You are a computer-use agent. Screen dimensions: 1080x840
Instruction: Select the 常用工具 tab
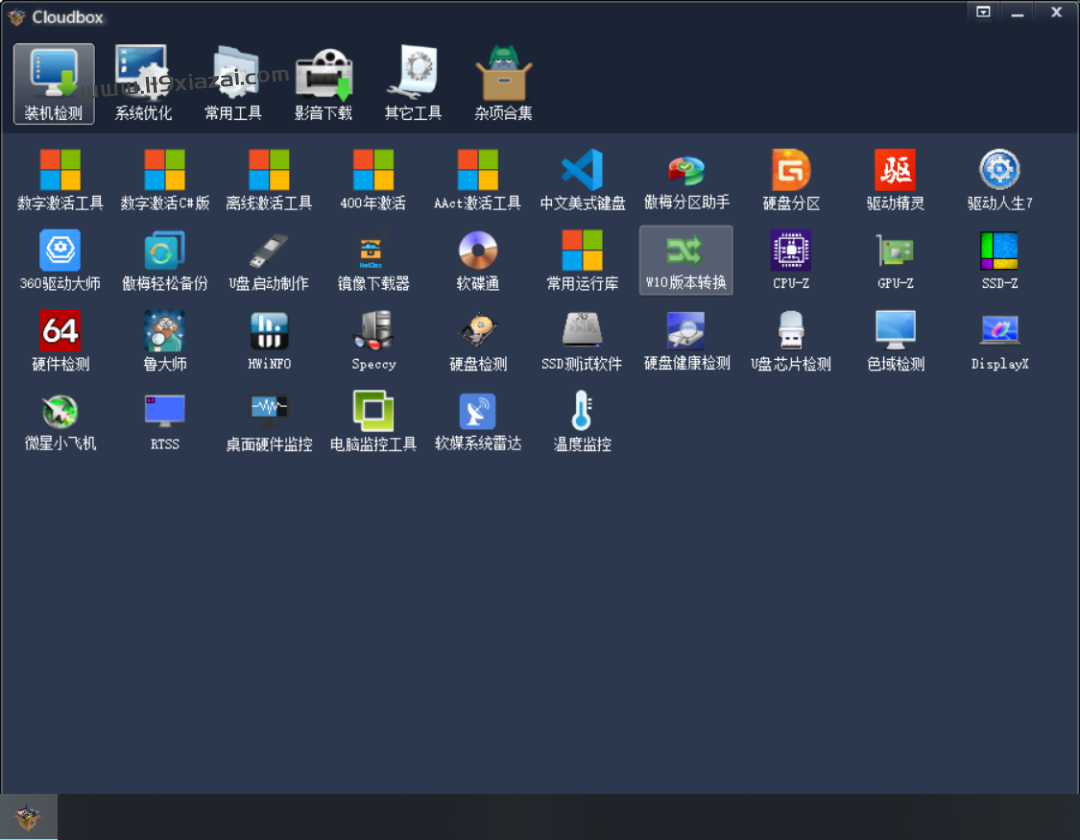pos(233,84)
